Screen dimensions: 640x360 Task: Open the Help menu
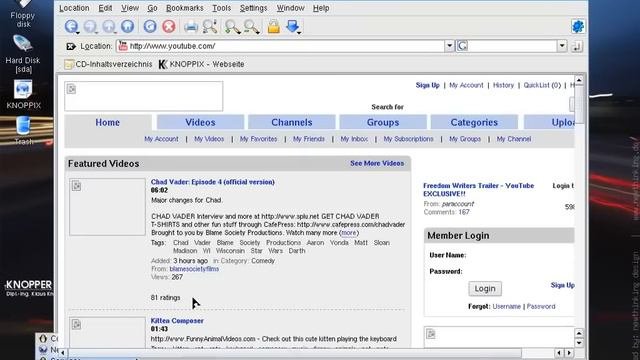point(321,8)
